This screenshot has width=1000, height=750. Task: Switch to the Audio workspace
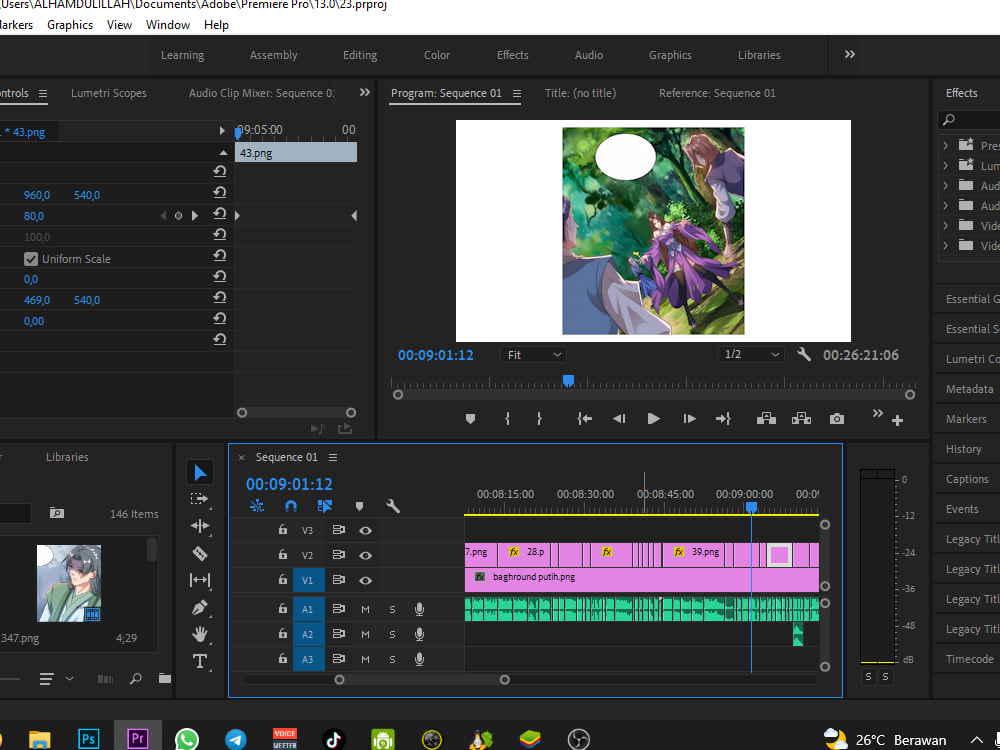click(x=589, y=55)
